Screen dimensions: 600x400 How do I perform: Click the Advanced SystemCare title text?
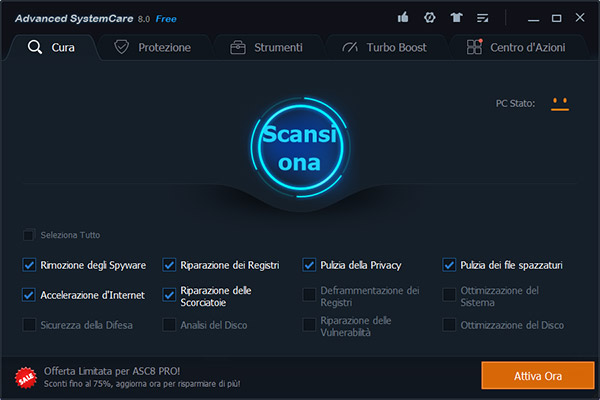pyautogui.click(x=74, y=18)
